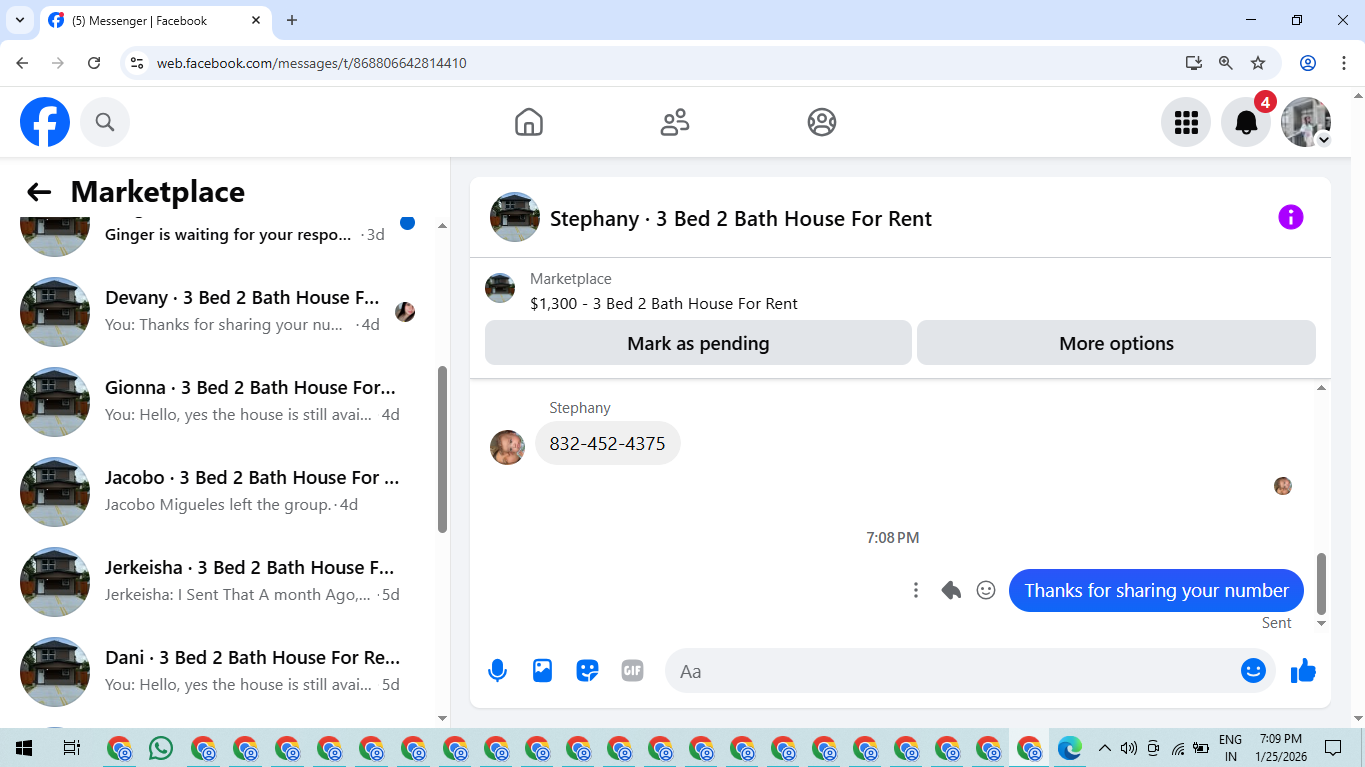This screenshot has width=1365, height=767.
Task: Click the Mark as pending button
Action: [x=698, y=343]
